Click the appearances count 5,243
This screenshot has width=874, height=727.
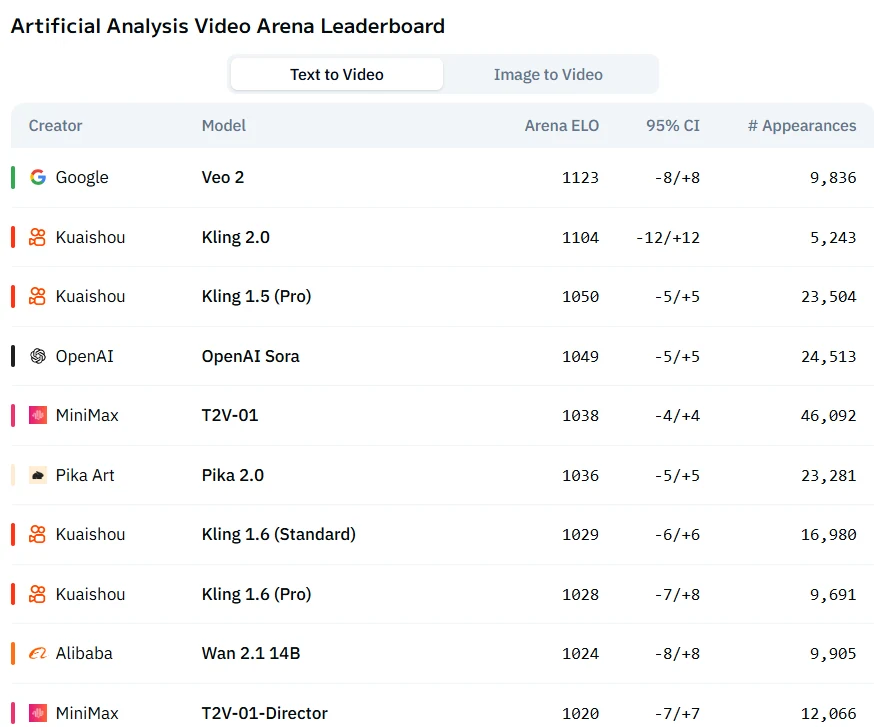833,237
